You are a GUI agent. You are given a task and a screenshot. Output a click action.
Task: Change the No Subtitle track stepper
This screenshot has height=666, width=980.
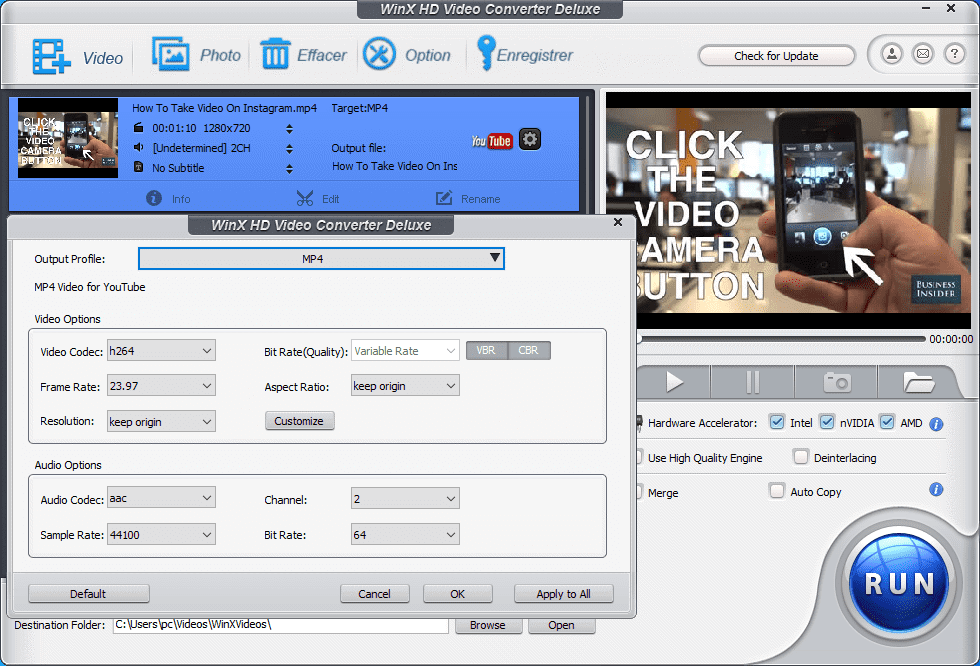[289, 169]
